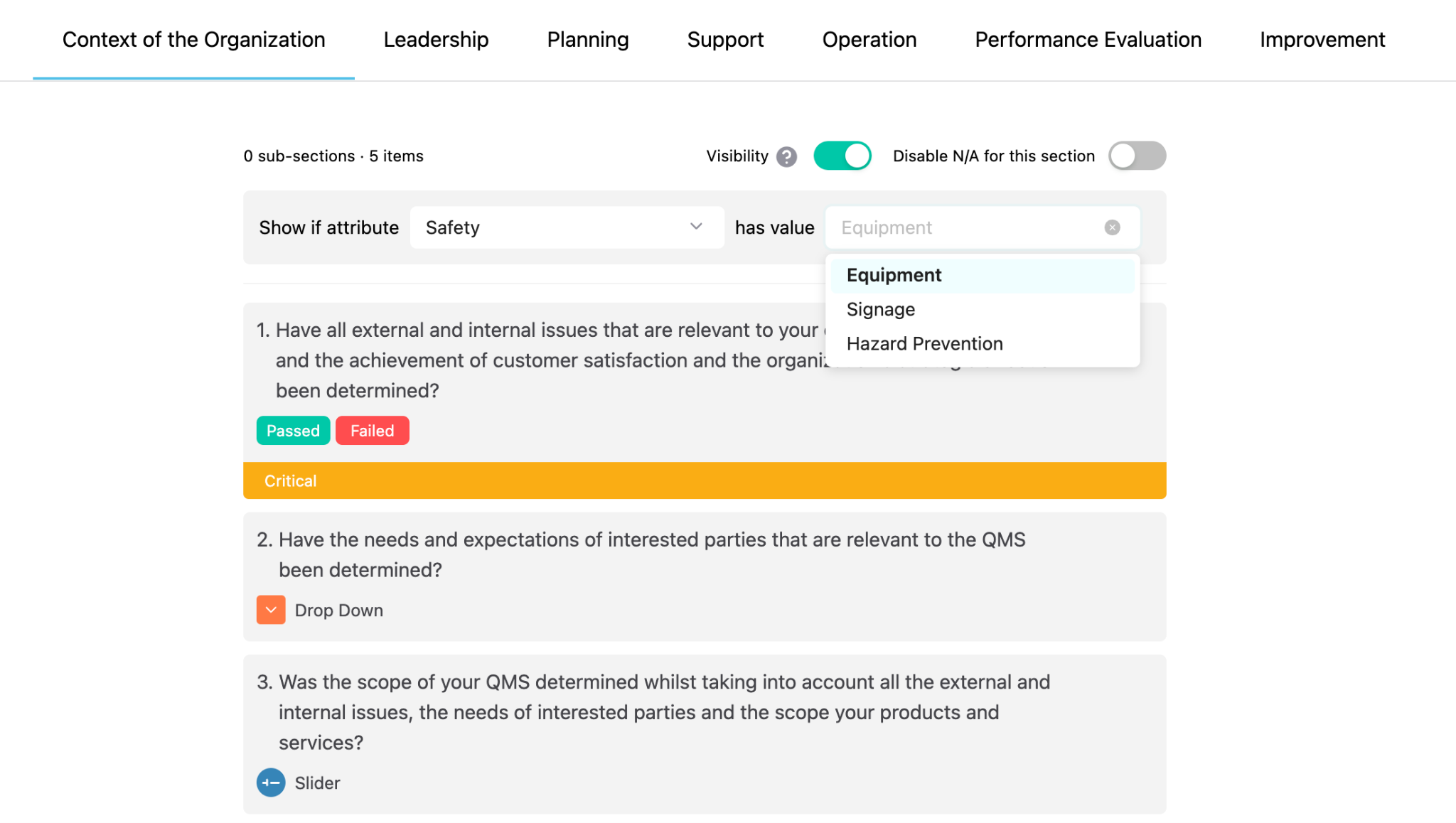
Task: Select question 2 about interested parties
Action: click(640, 554)
